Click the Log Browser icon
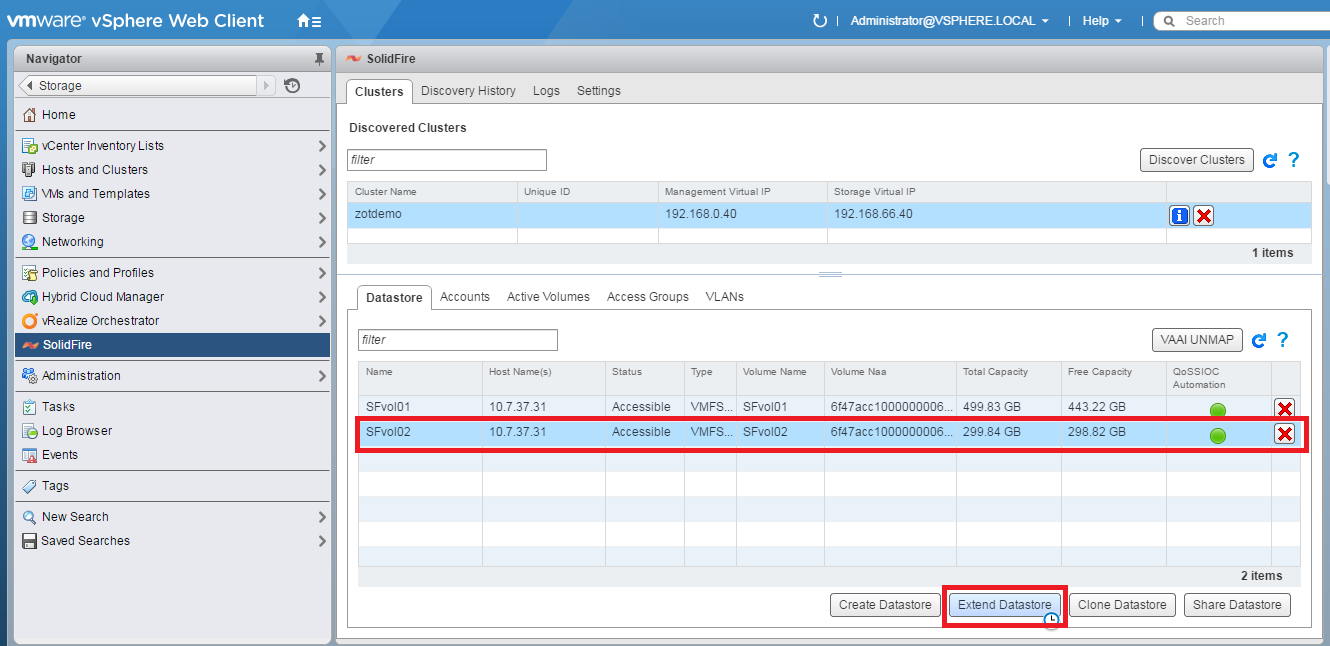The height and width of the screenshot is (646, 1330). click(30, 431)
